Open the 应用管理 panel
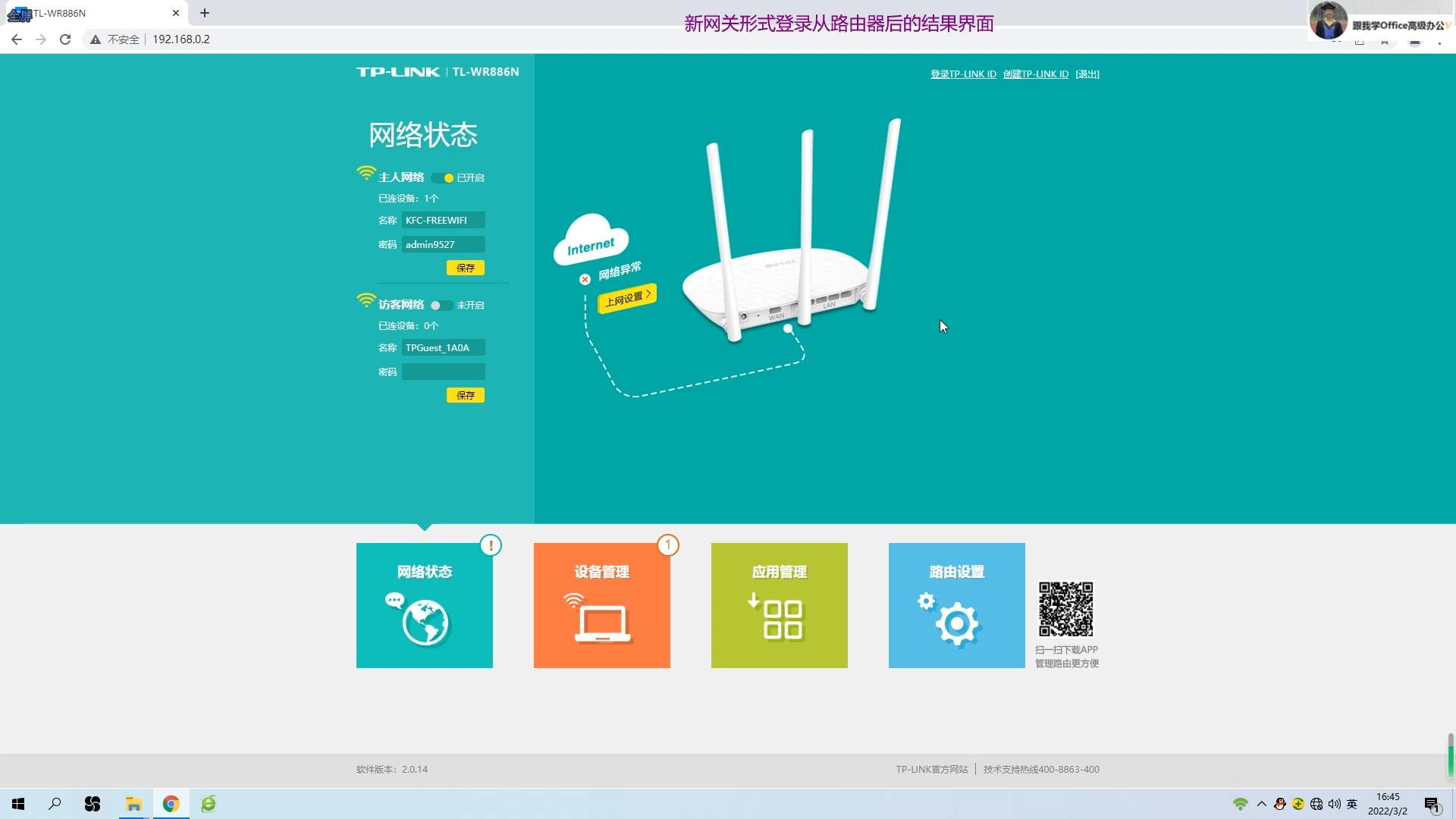1456x819 pixels. [779, 605]
